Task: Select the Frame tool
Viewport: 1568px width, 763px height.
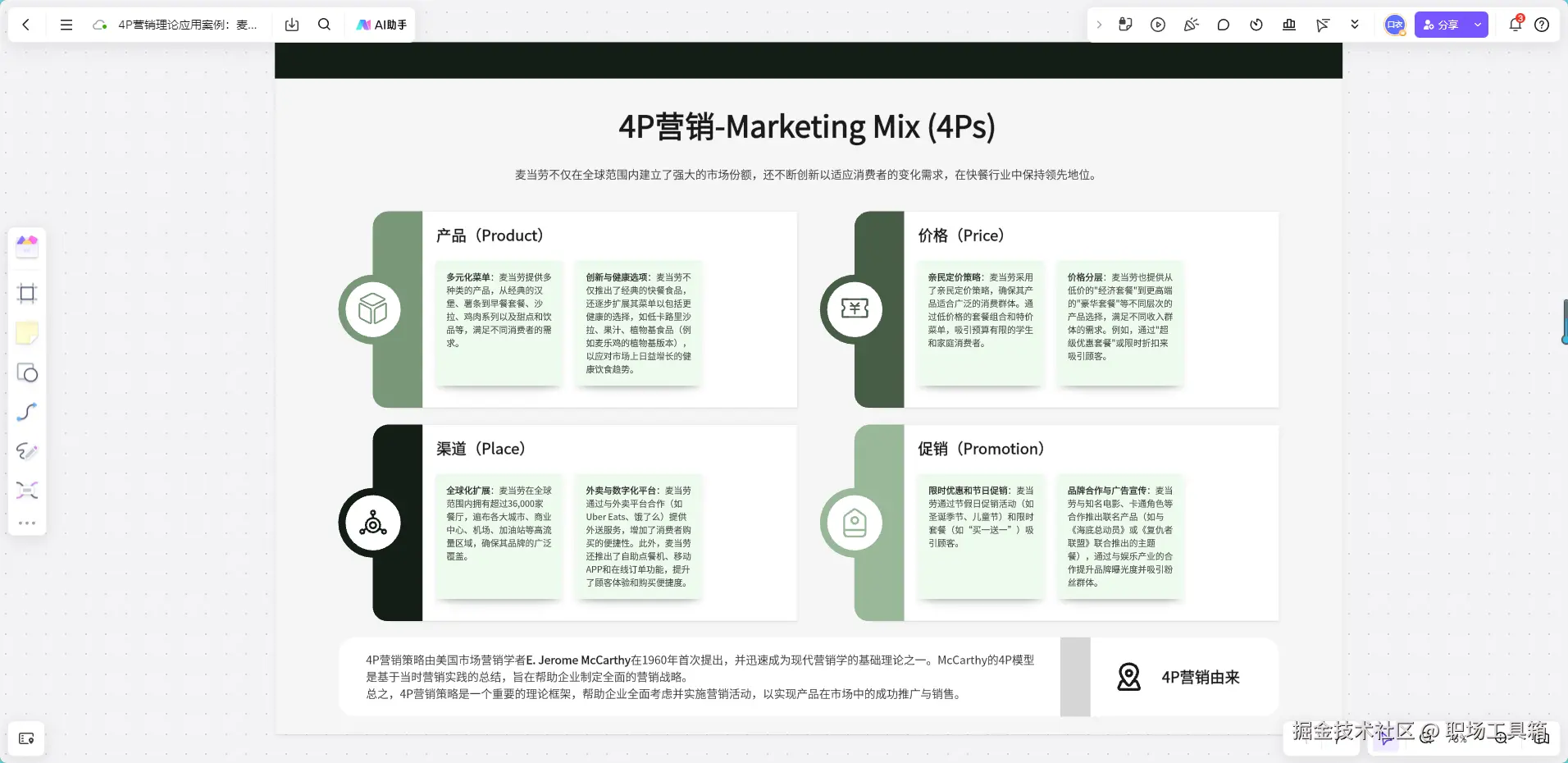Action: (x=27, y=294)
